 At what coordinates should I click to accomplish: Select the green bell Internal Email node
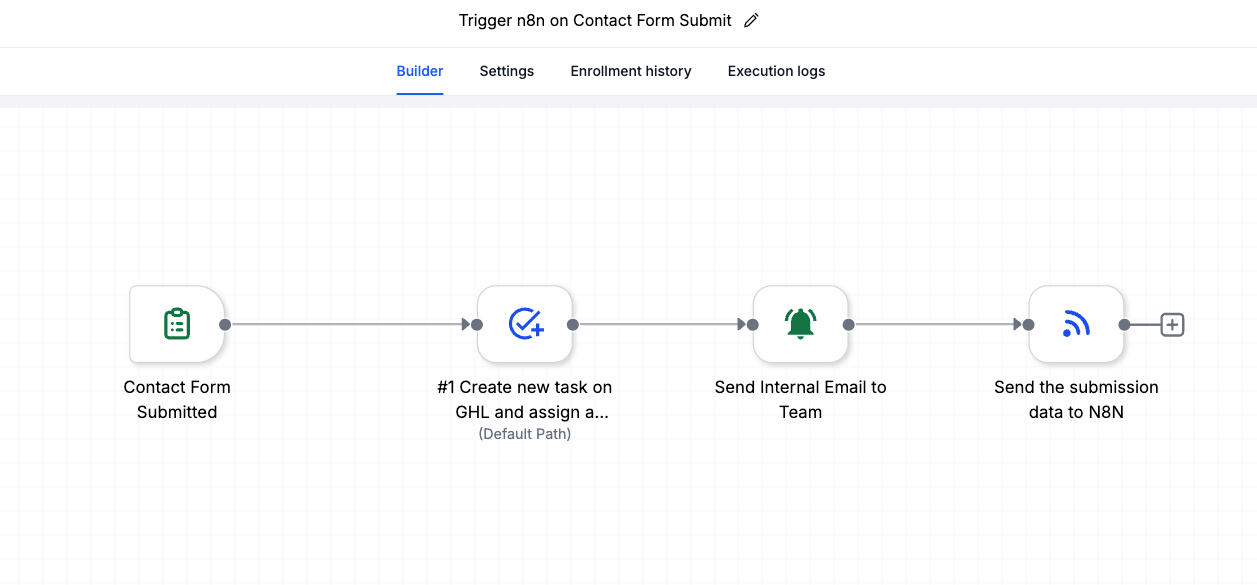tap(800, 324)
